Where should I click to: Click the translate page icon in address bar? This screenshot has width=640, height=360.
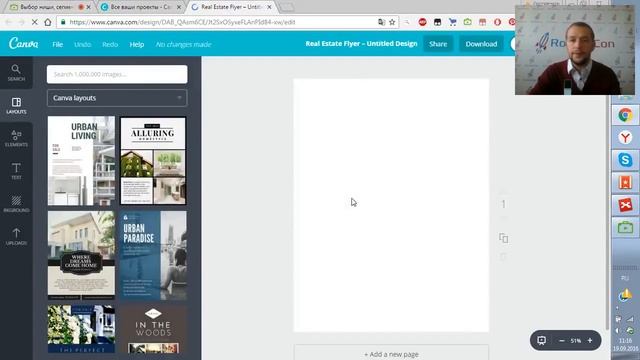tap(381, 22)
